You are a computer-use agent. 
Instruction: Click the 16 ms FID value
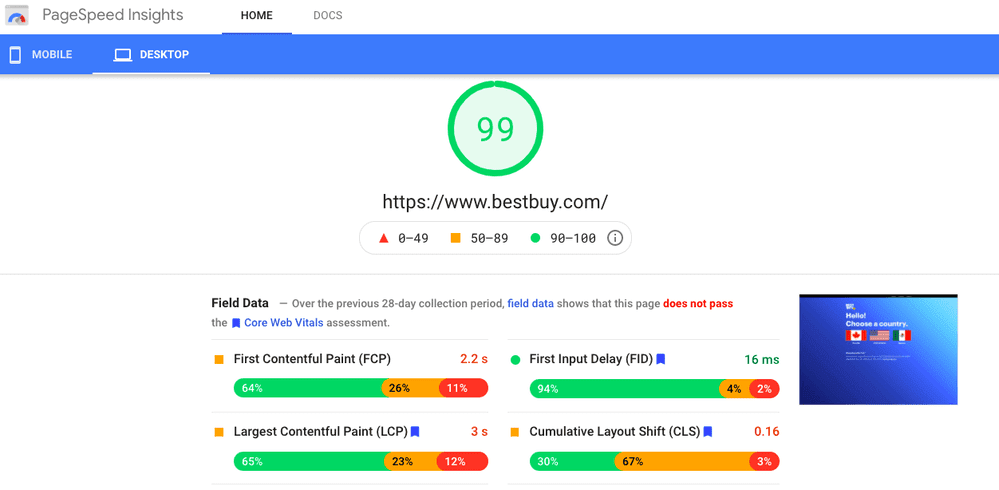point(761,359)
